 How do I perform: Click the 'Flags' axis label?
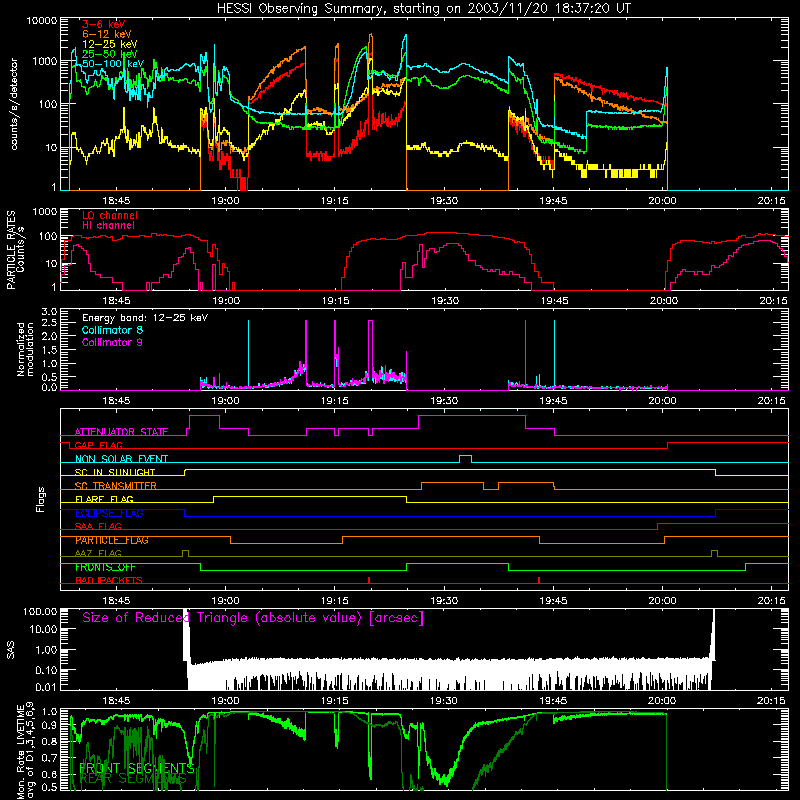coord(41,499)
